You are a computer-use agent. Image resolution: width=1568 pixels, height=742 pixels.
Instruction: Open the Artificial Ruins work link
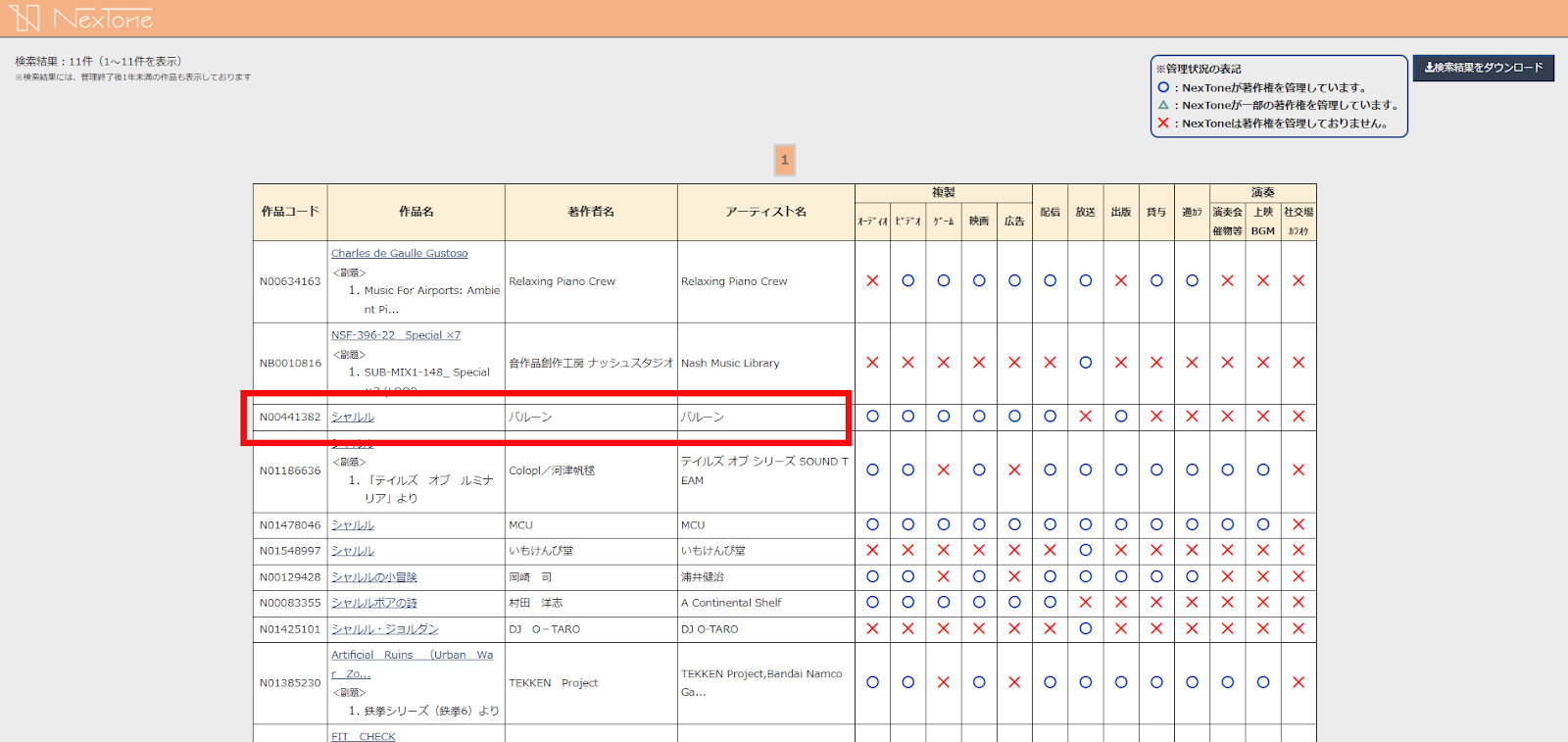412,655
